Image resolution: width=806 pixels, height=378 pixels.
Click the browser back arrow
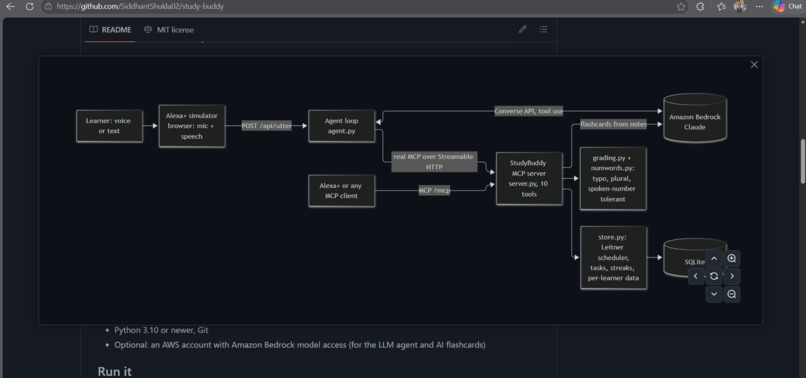[x=10, y=7]
